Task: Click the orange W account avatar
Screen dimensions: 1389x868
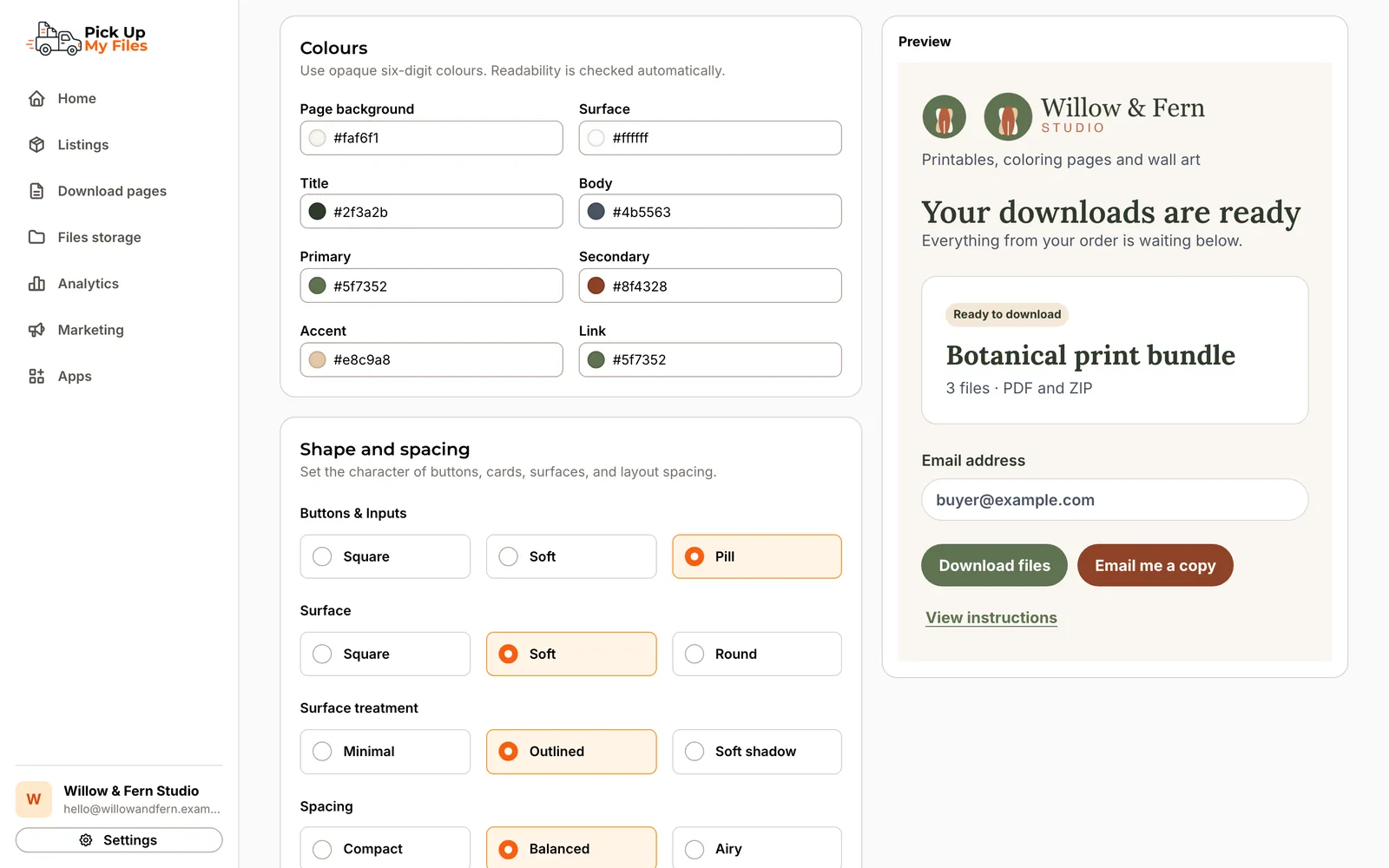Action: click(34, 799)
